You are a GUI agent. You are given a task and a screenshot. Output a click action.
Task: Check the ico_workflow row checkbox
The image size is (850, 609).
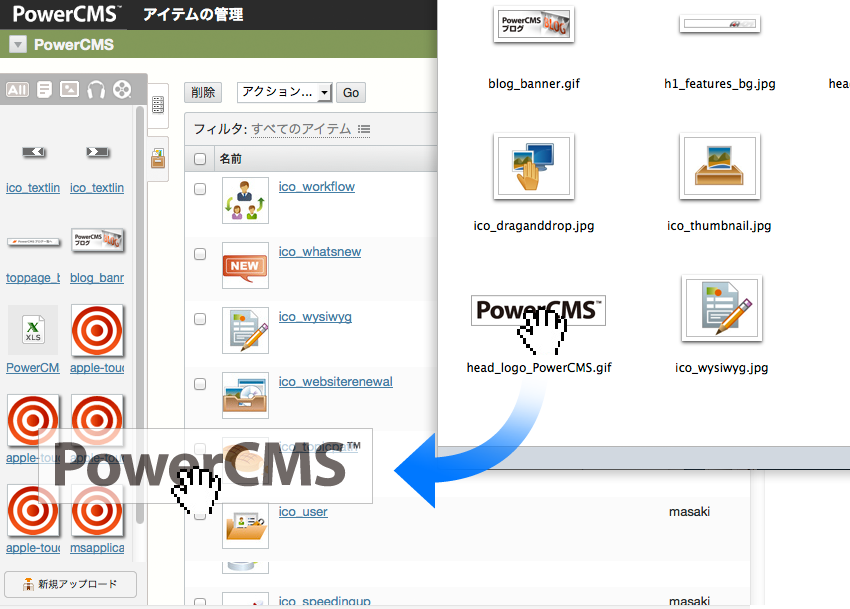click(200, 189)
